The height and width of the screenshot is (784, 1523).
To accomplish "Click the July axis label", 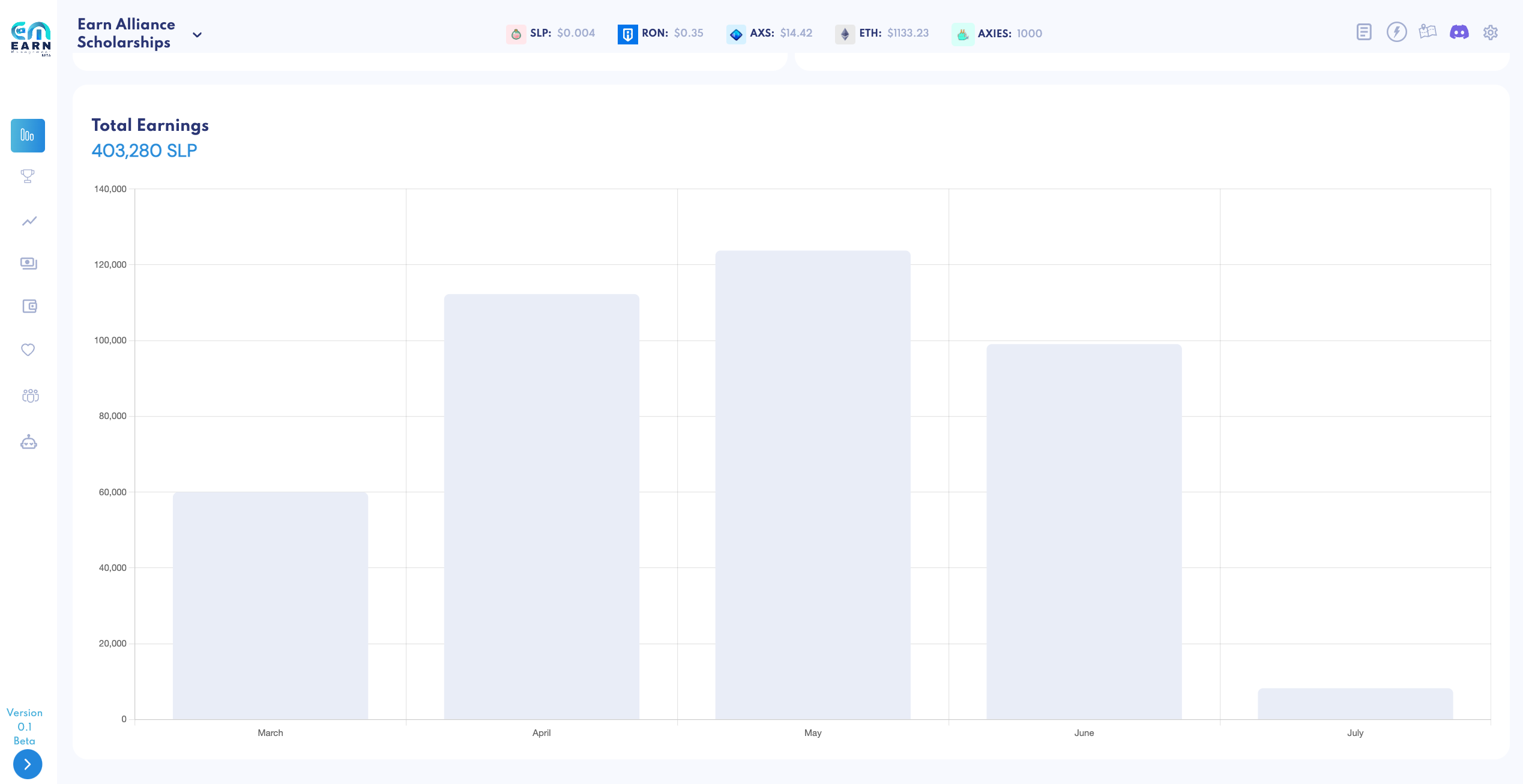I will pos(1356,733).
